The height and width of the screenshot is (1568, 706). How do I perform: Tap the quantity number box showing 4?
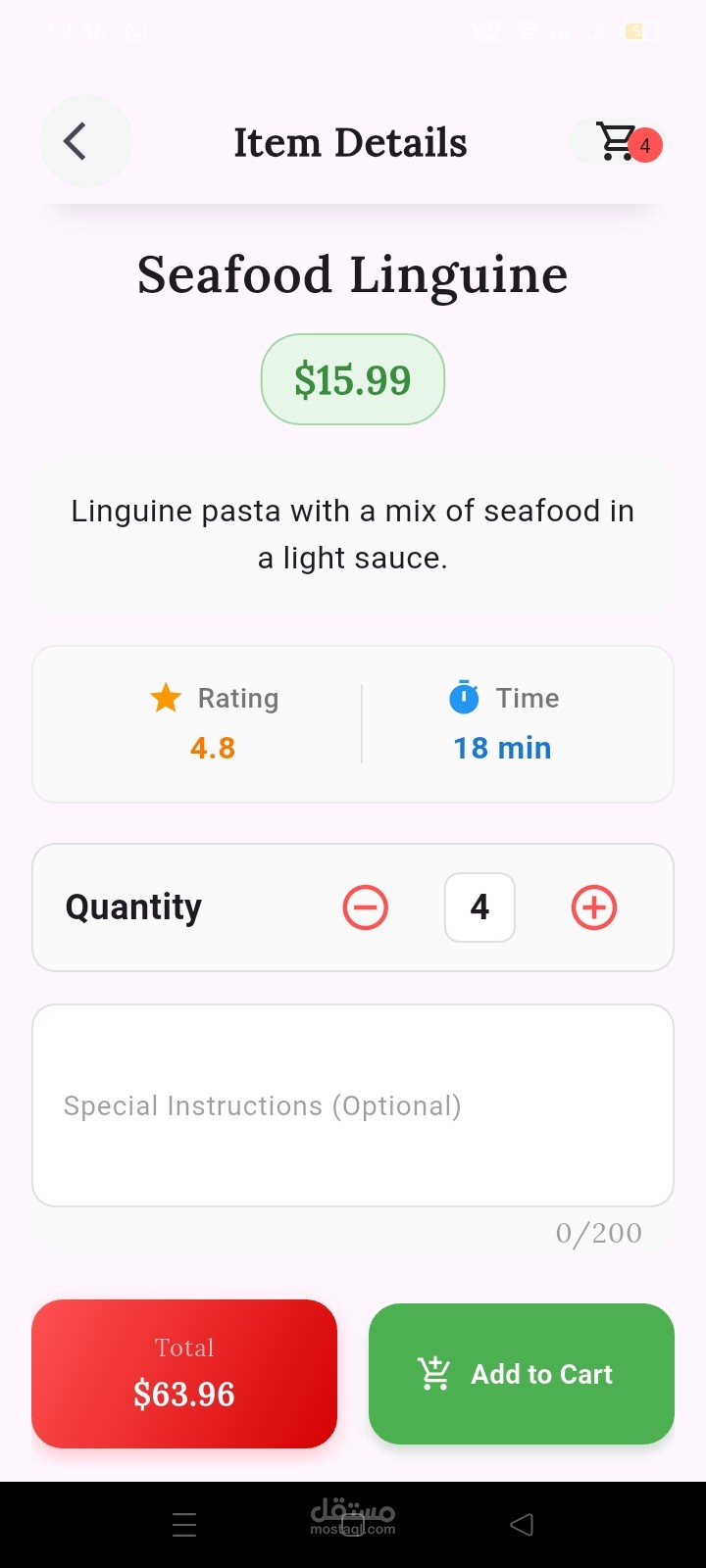[x=479, y=907]
